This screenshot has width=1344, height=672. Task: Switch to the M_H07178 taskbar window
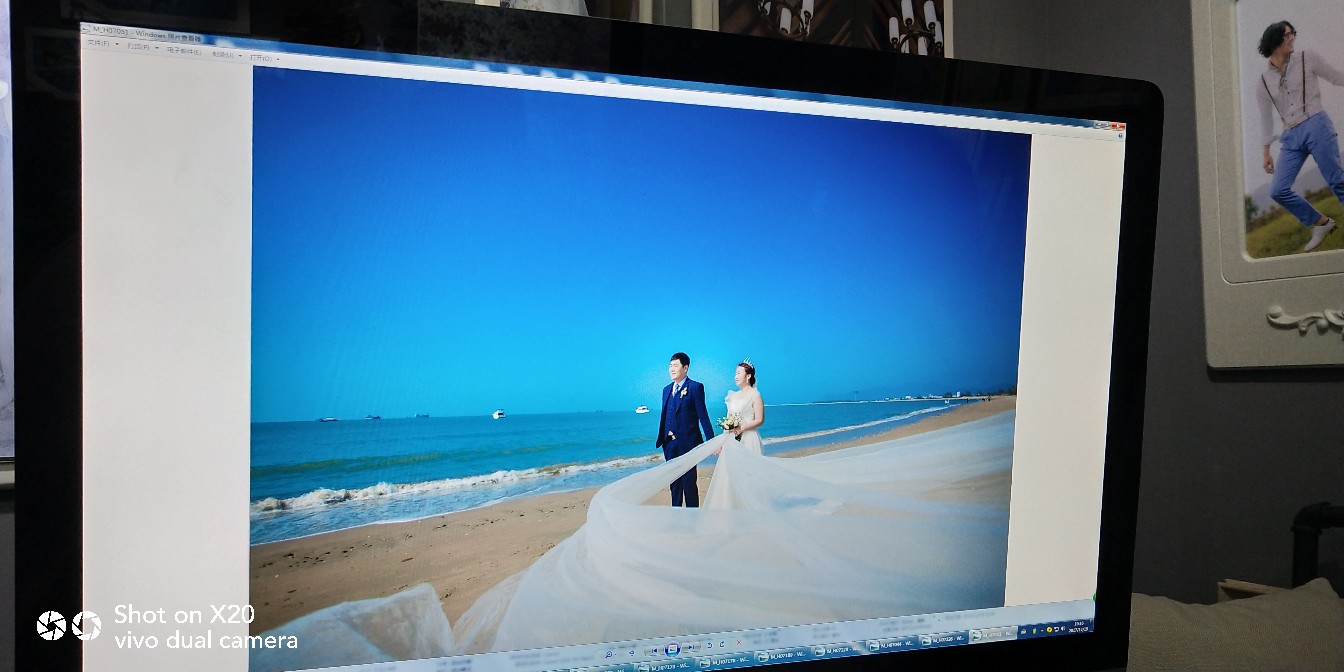725,660
